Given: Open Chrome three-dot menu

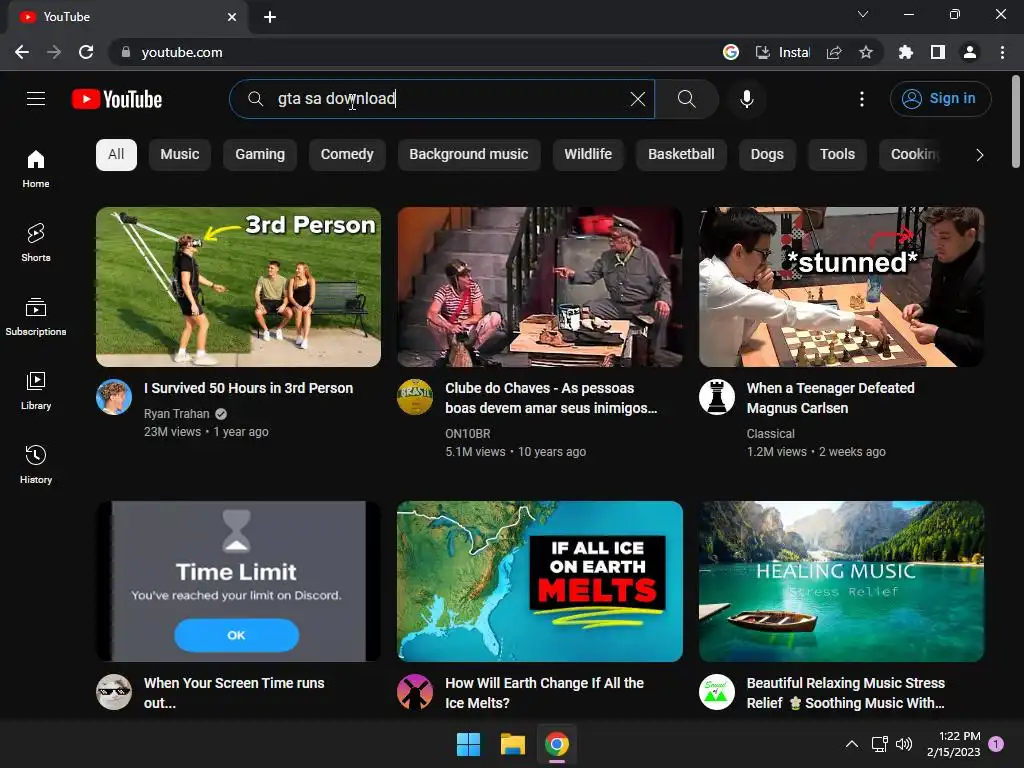Looking at the screenshot, I should (1002, 52).
